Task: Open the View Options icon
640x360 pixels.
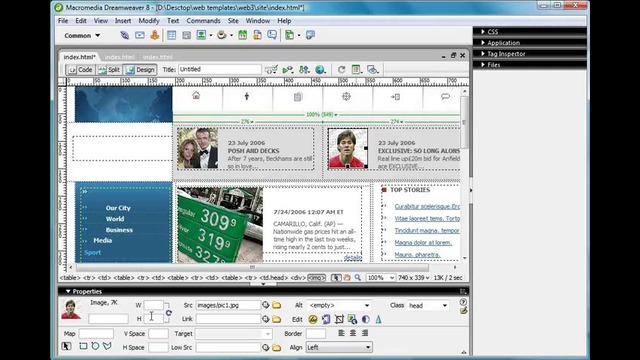Action: (x=356, y=70)
